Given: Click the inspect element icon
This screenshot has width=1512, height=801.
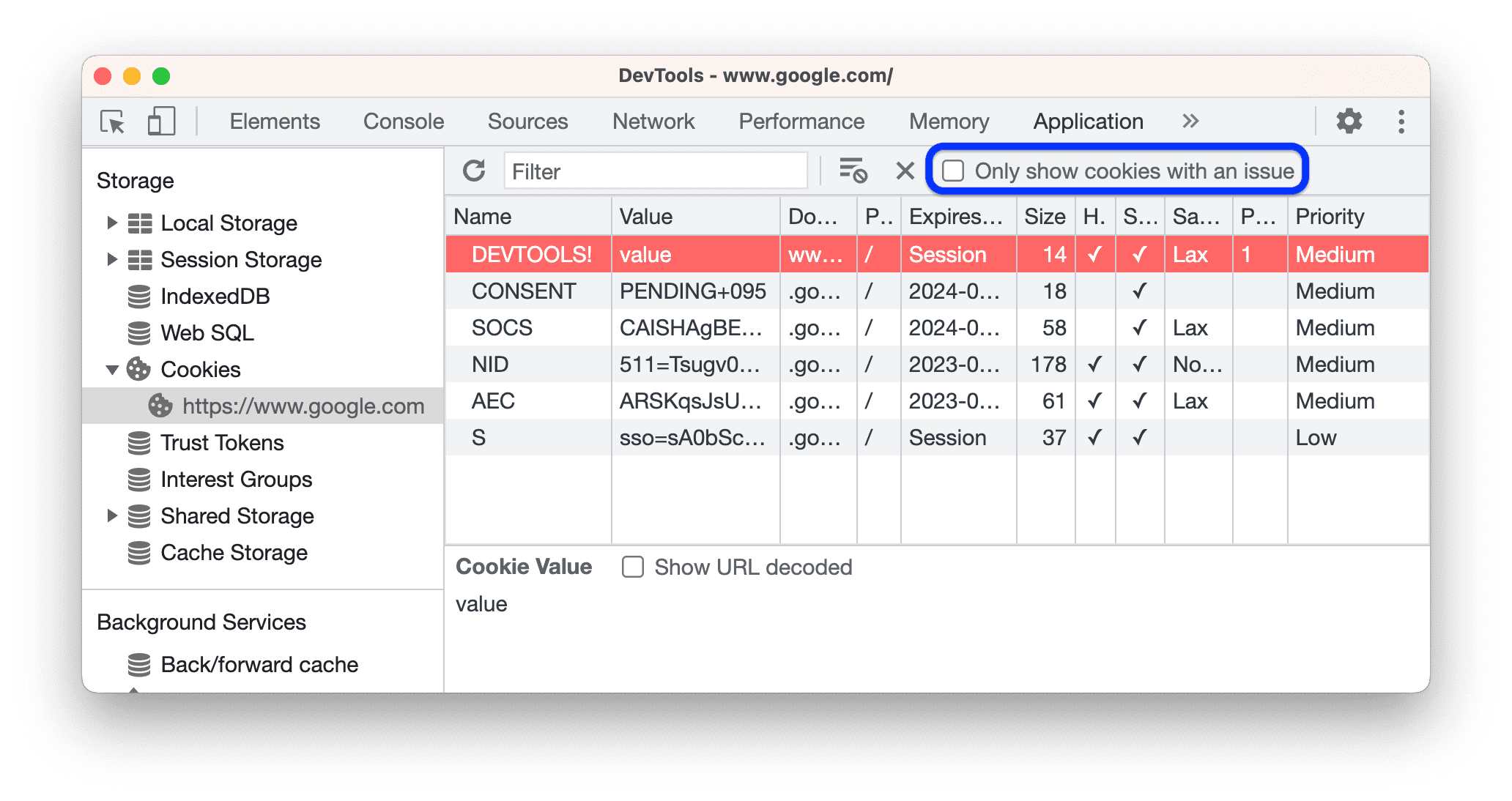Looking at the screenshot, I should (113, 121).
